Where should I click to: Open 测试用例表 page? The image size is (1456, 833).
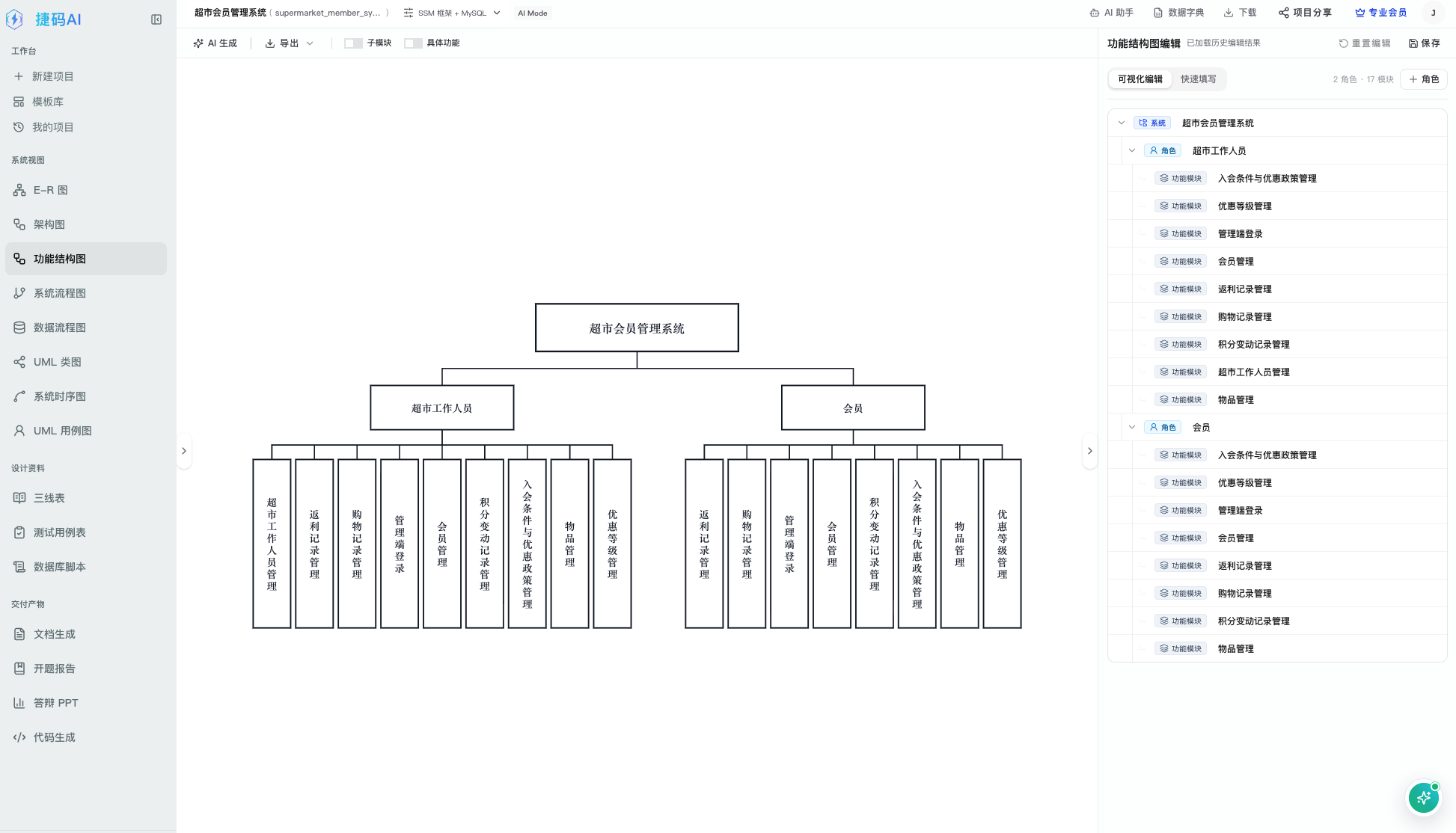click(x=85, y=532)
